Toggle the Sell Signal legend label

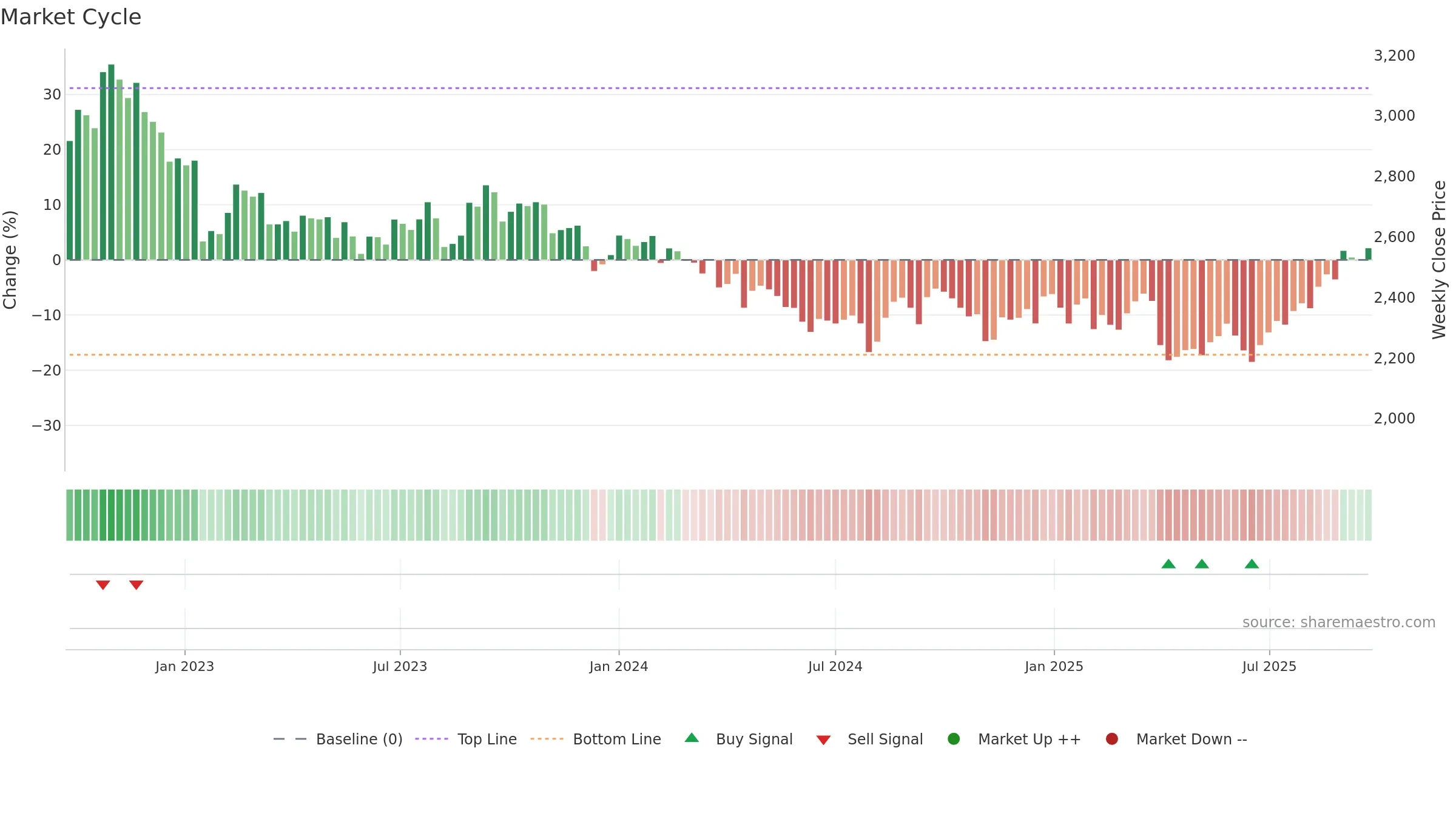(x=885, y=739)
